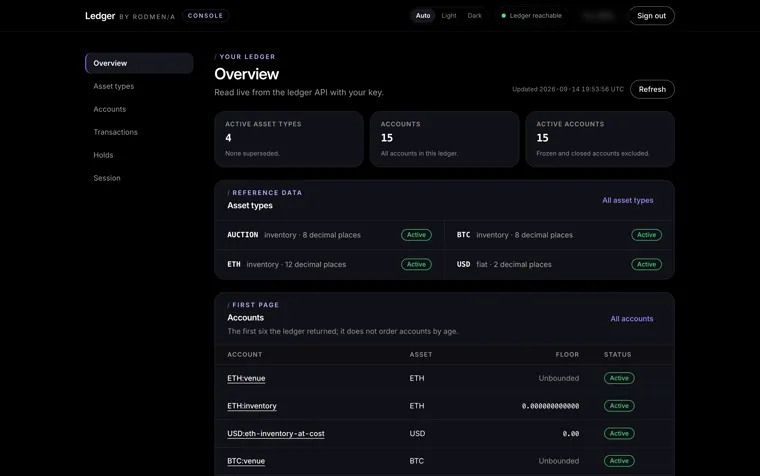Click the Active status for USD:eth-inventory-at-cost

coord(619,433)
